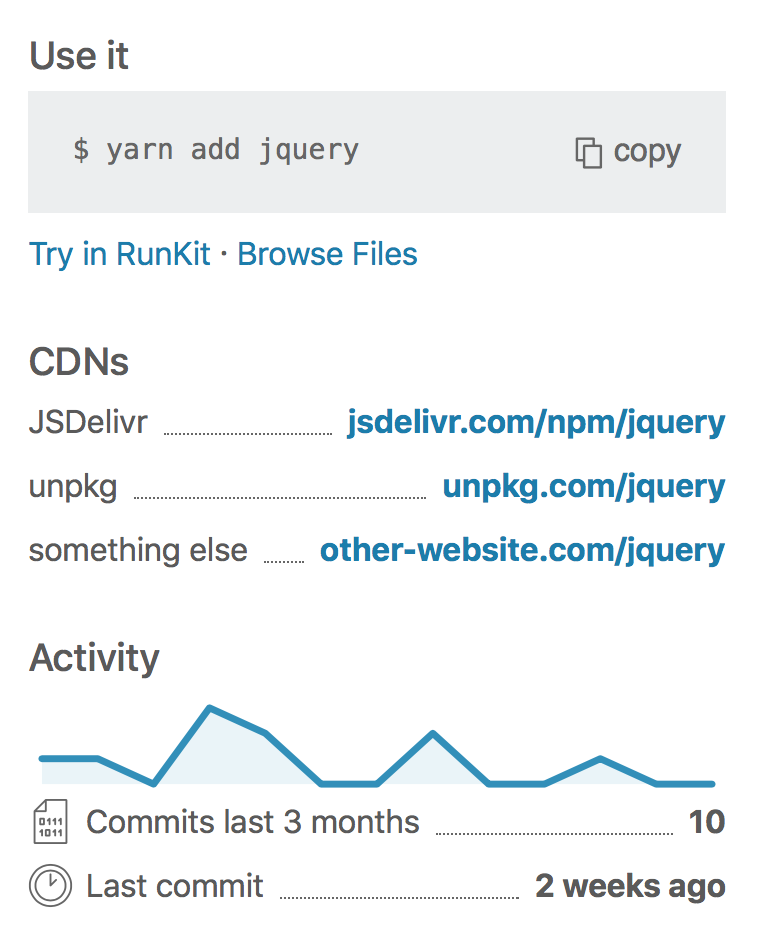Viewport: 766px width, 944px height.
Task: Click the yarn add jquery command text
Action: tap(216, 150)
